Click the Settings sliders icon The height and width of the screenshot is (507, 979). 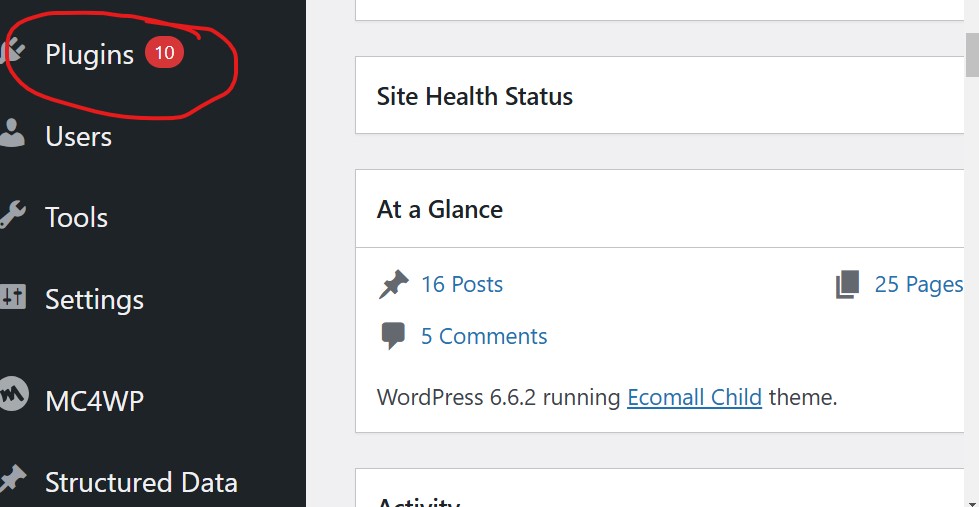12,297
